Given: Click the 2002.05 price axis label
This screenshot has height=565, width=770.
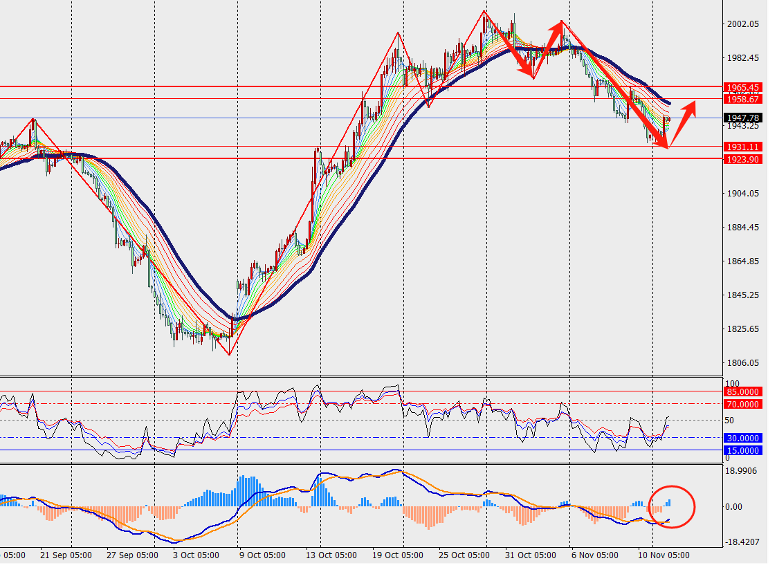Looking at the screenshot, I should pos(742,24).
